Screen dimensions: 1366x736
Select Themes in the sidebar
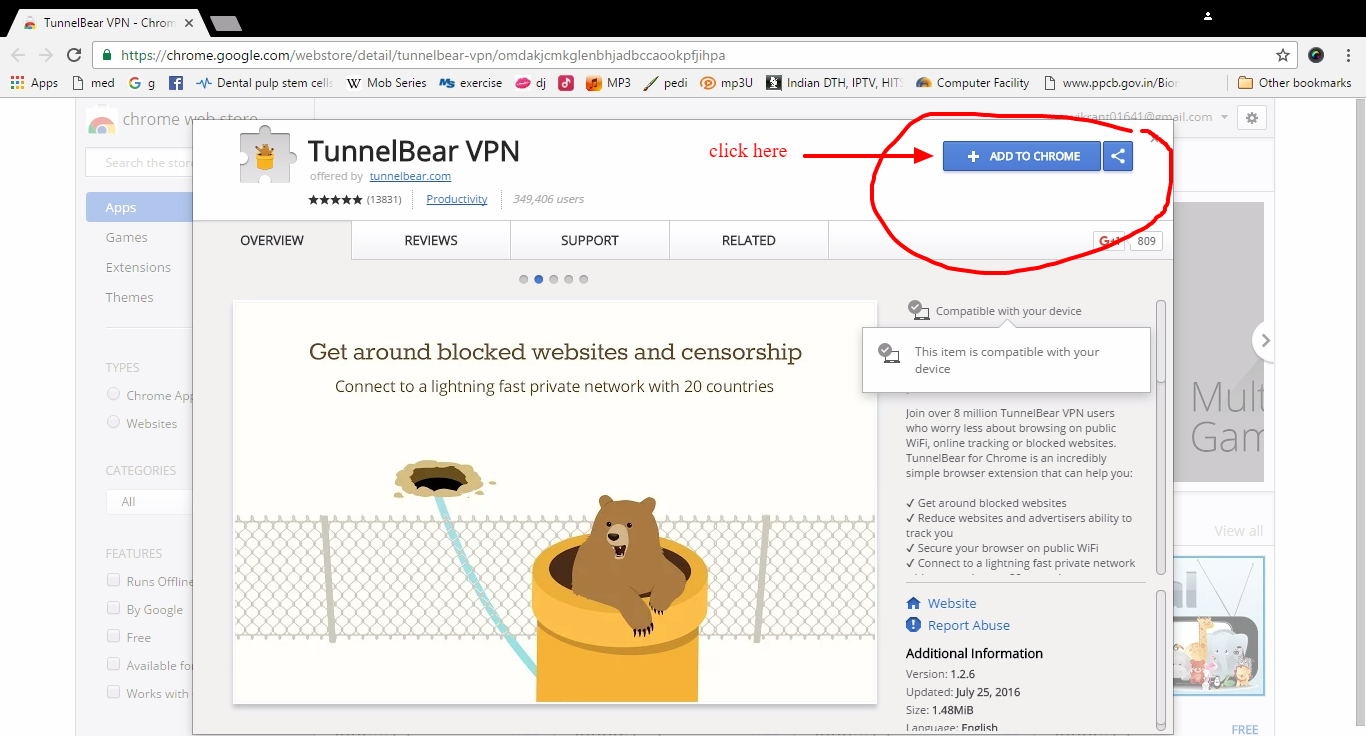(130, 297)
